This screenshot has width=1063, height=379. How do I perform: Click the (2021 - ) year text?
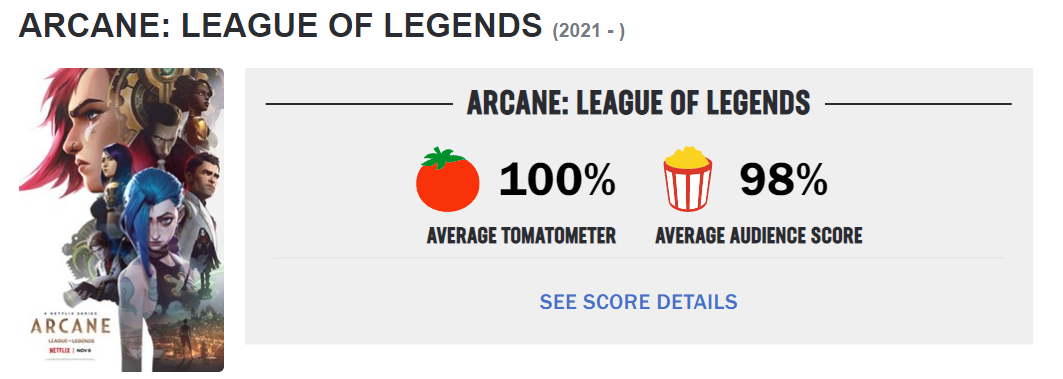point(588,31)
